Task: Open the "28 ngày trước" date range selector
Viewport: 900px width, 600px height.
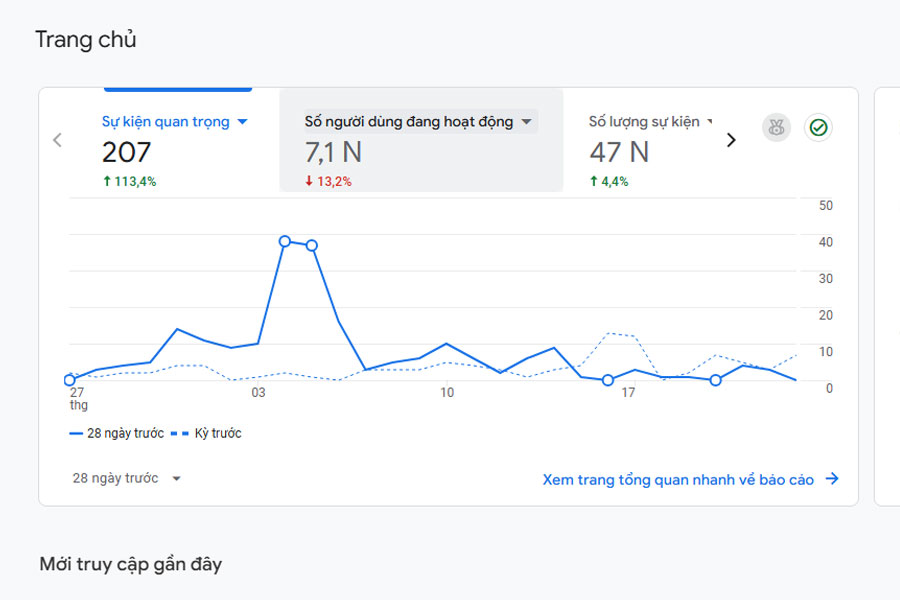Action: pyautogui.click(x=126, y=479)
